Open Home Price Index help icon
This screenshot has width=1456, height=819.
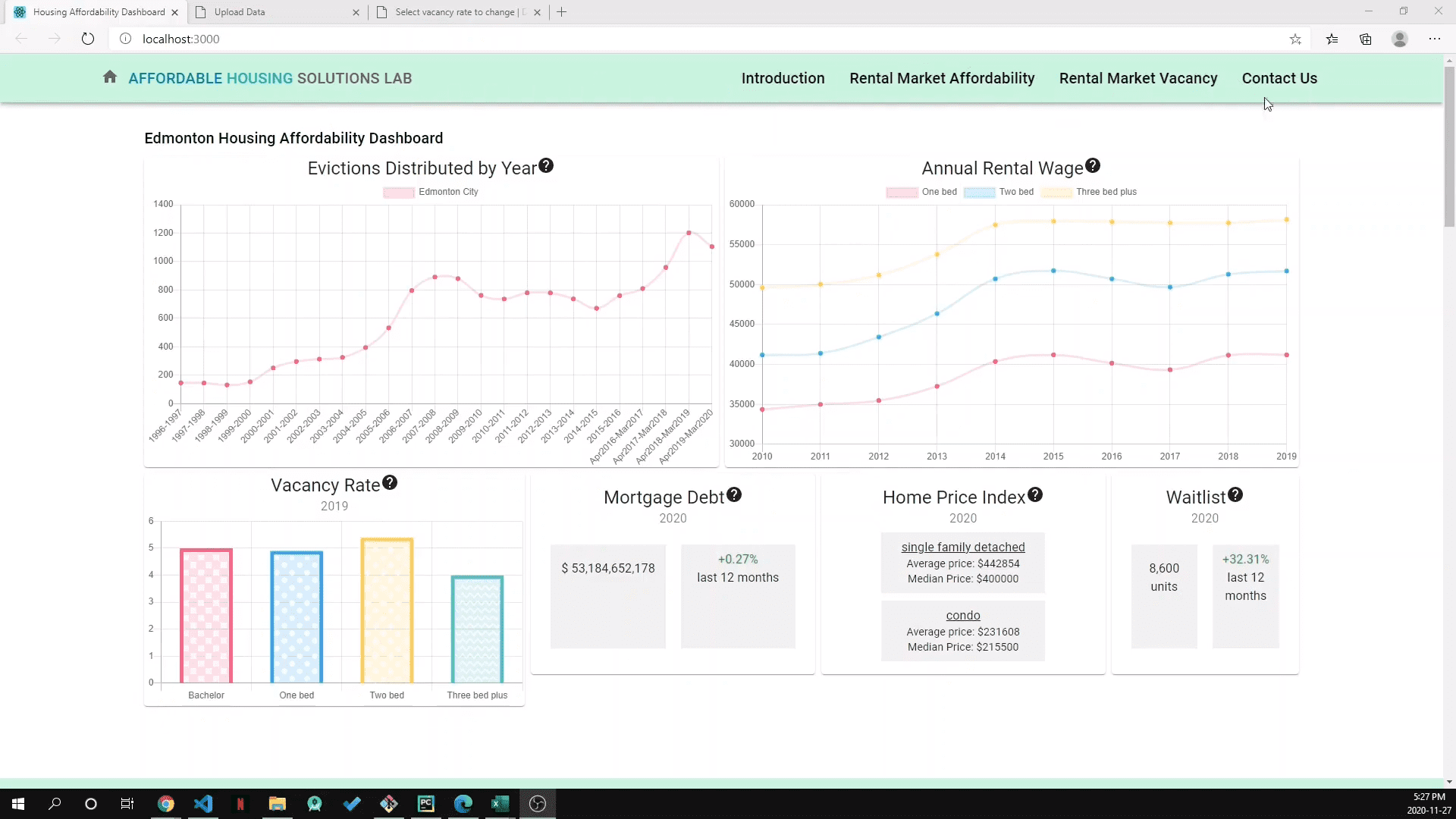[x=1036, y=494]
